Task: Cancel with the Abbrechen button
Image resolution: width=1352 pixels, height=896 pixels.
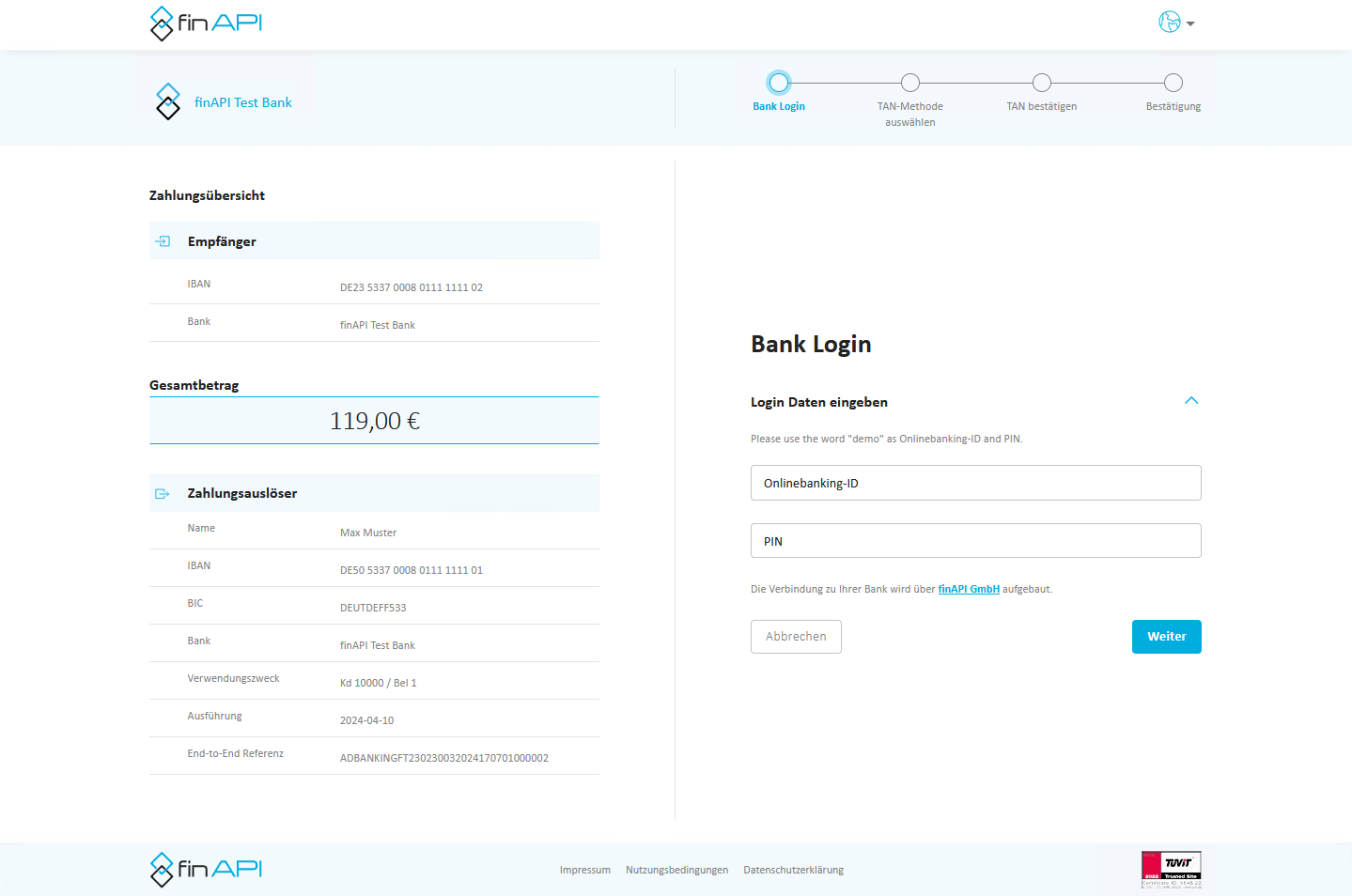Action: coord(796,637)
